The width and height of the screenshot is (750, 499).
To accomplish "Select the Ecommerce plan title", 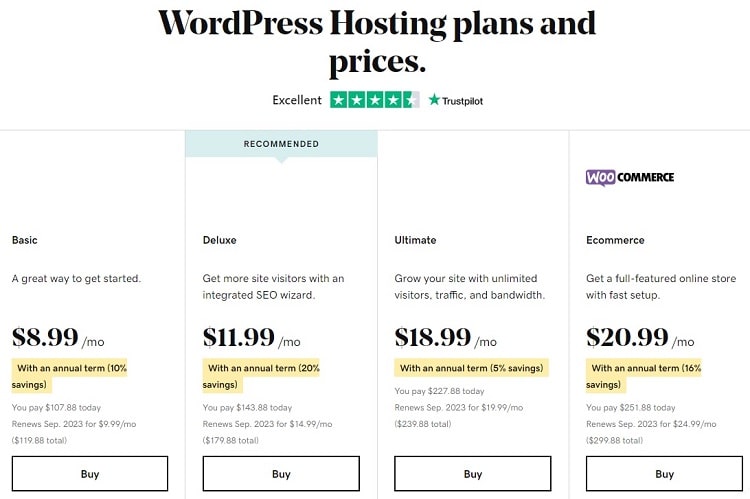I will [615, 240].
